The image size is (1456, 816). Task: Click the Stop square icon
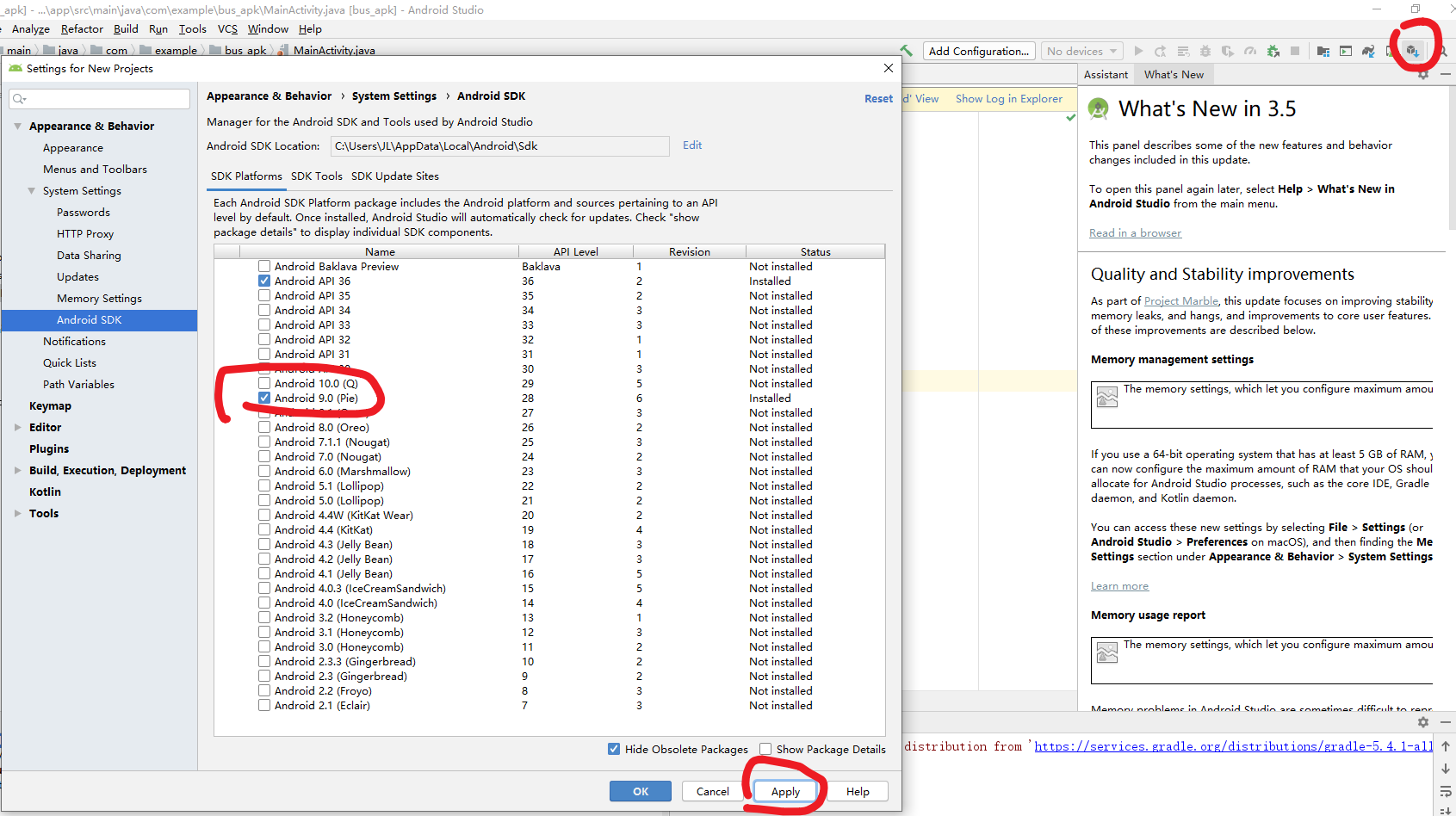(1295, 51)
